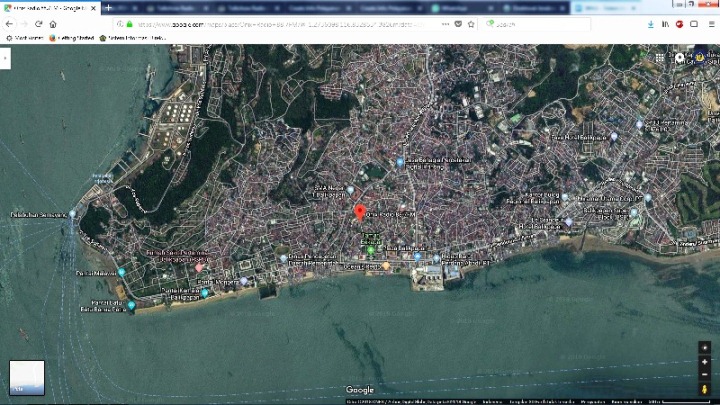Switch map view using the layer thumbnail

click(x=27, y=377)
